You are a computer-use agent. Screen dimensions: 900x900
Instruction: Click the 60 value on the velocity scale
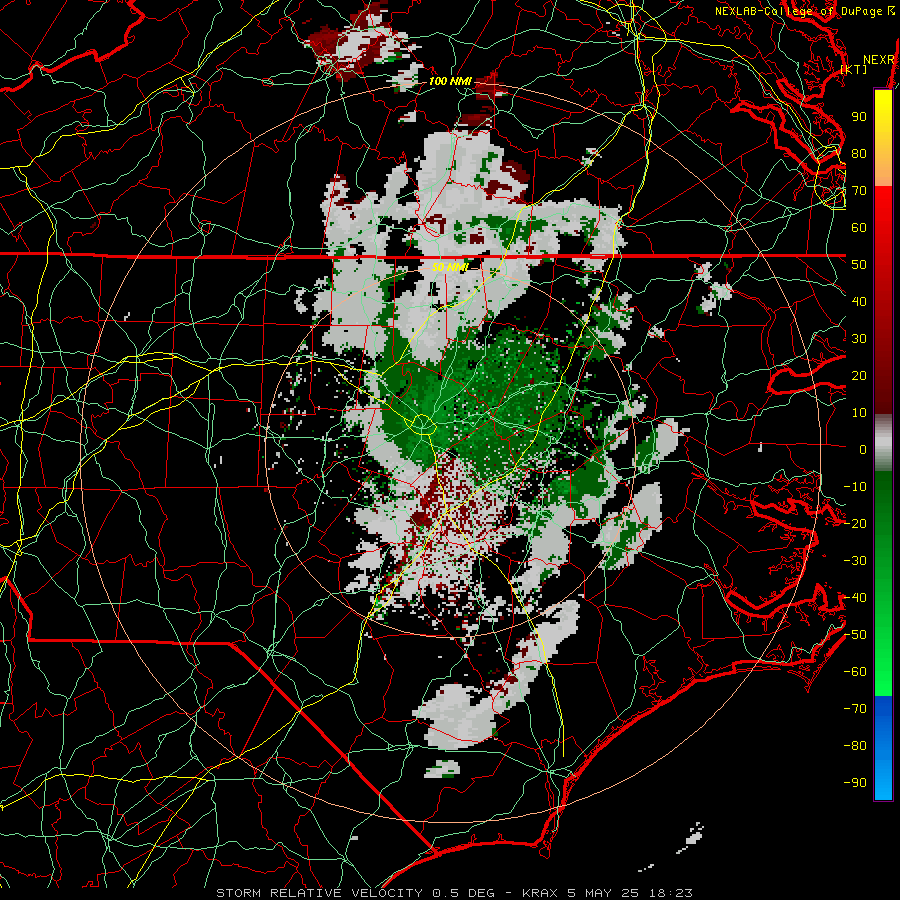click(x=859, y=227)
